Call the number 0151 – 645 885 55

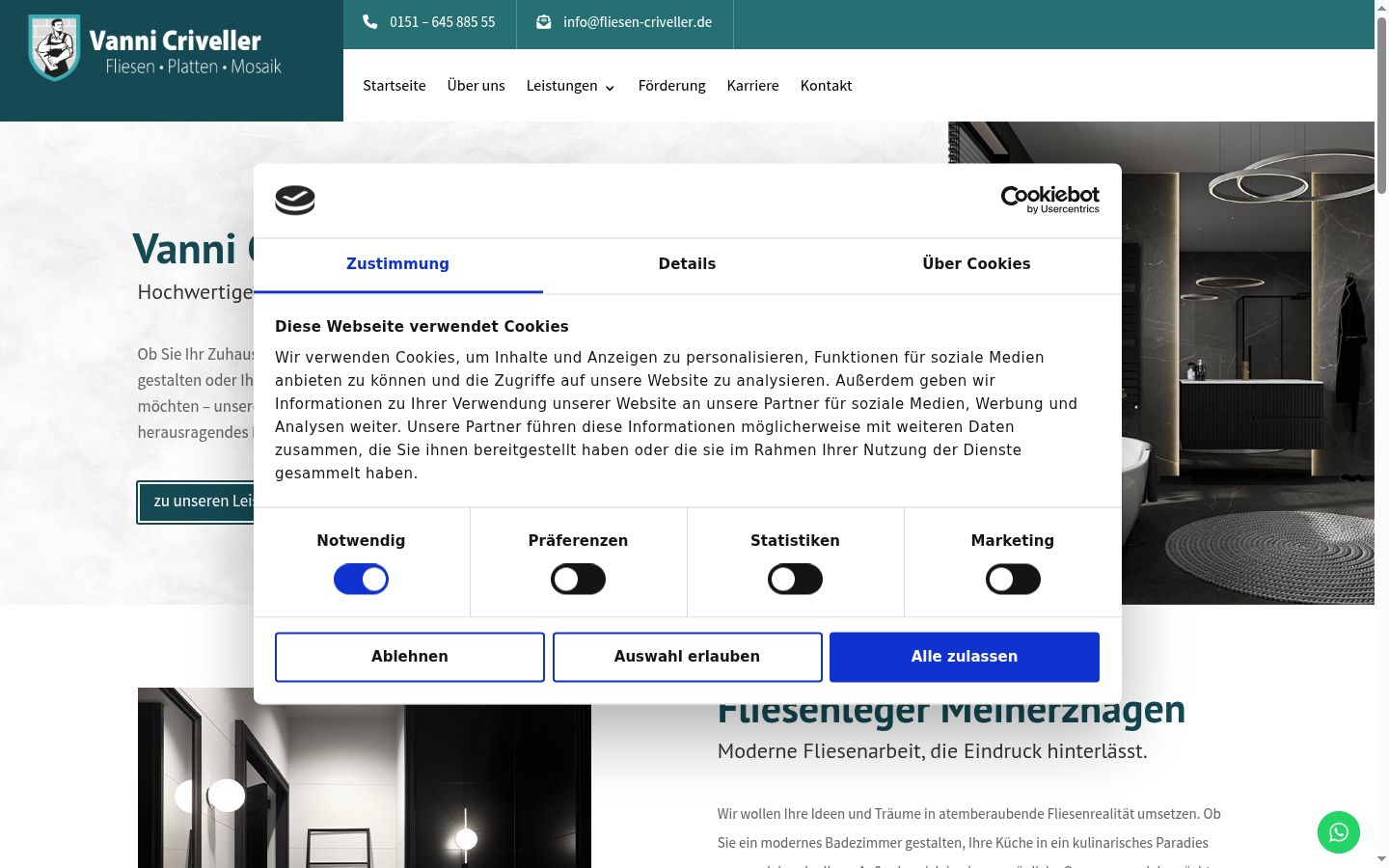coord(443,22)
